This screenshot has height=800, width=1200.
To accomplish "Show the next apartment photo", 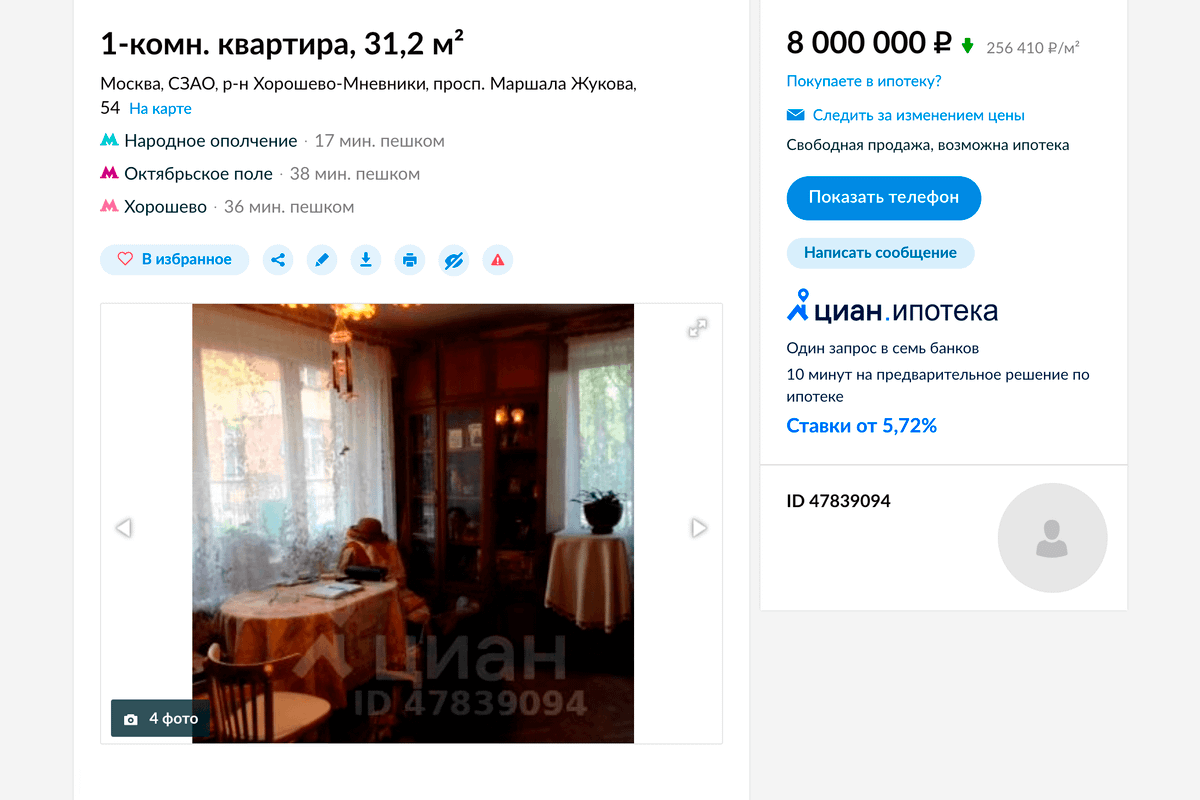I will coord(699,527).
